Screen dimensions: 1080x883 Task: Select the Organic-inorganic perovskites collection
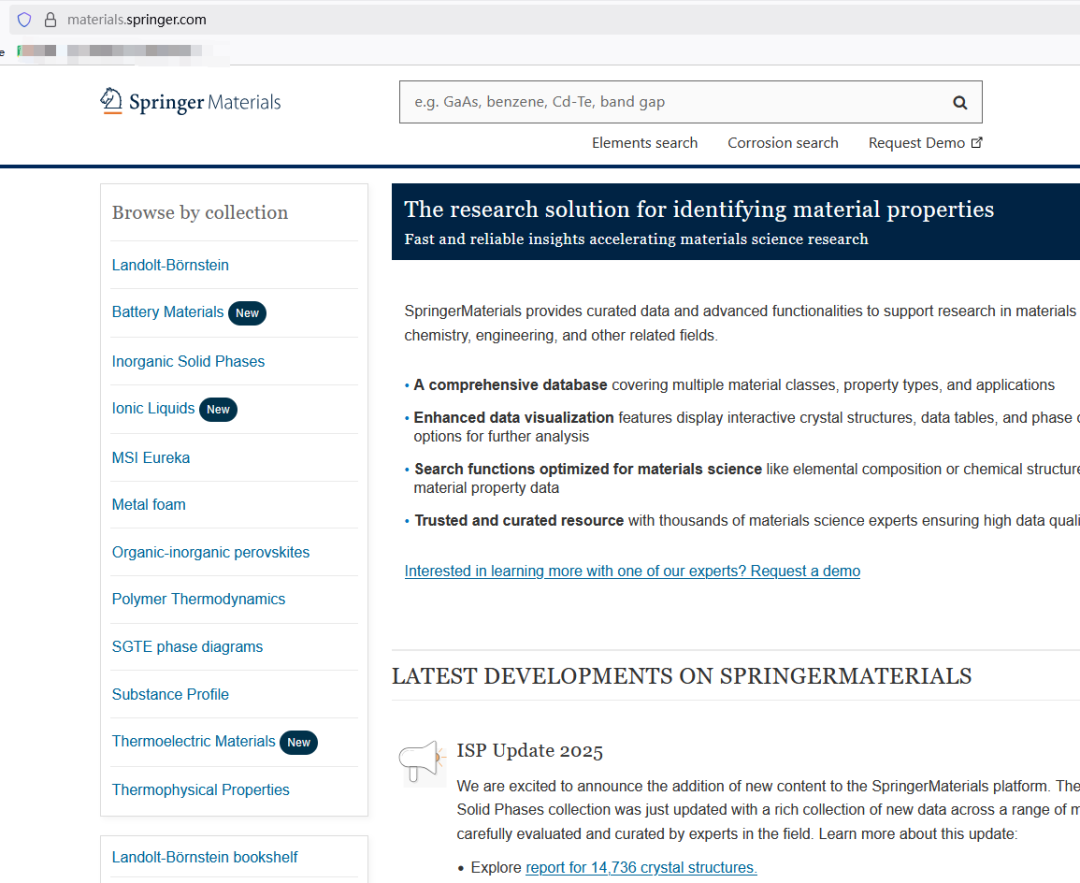[210, 552]
